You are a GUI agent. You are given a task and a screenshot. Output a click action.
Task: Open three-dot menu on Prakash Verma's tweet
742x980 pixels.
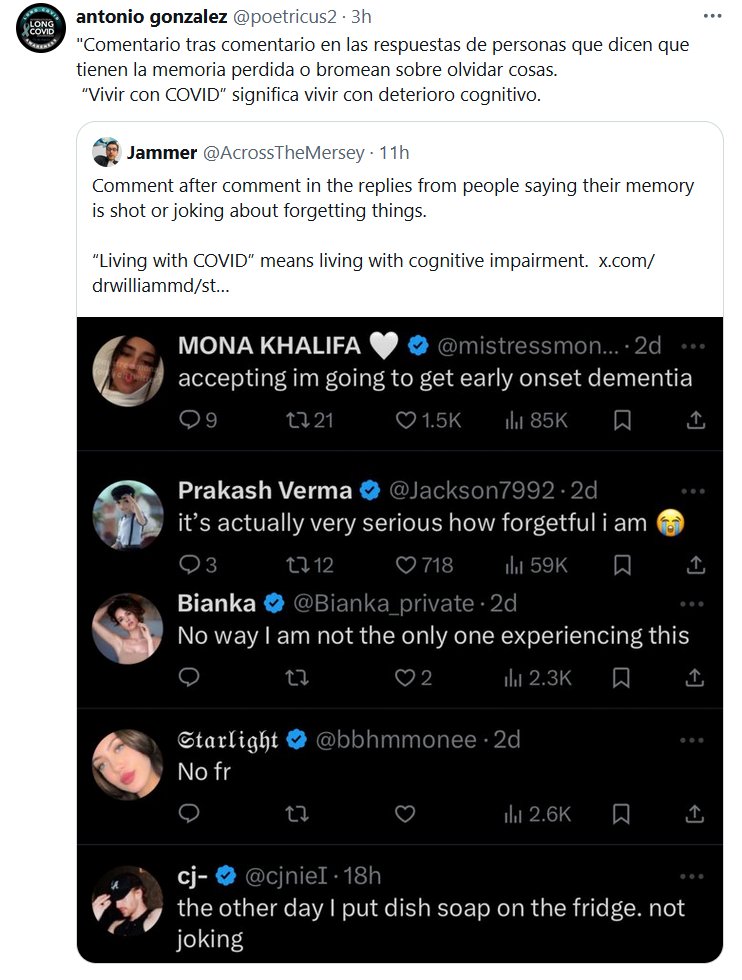[692, 491]
